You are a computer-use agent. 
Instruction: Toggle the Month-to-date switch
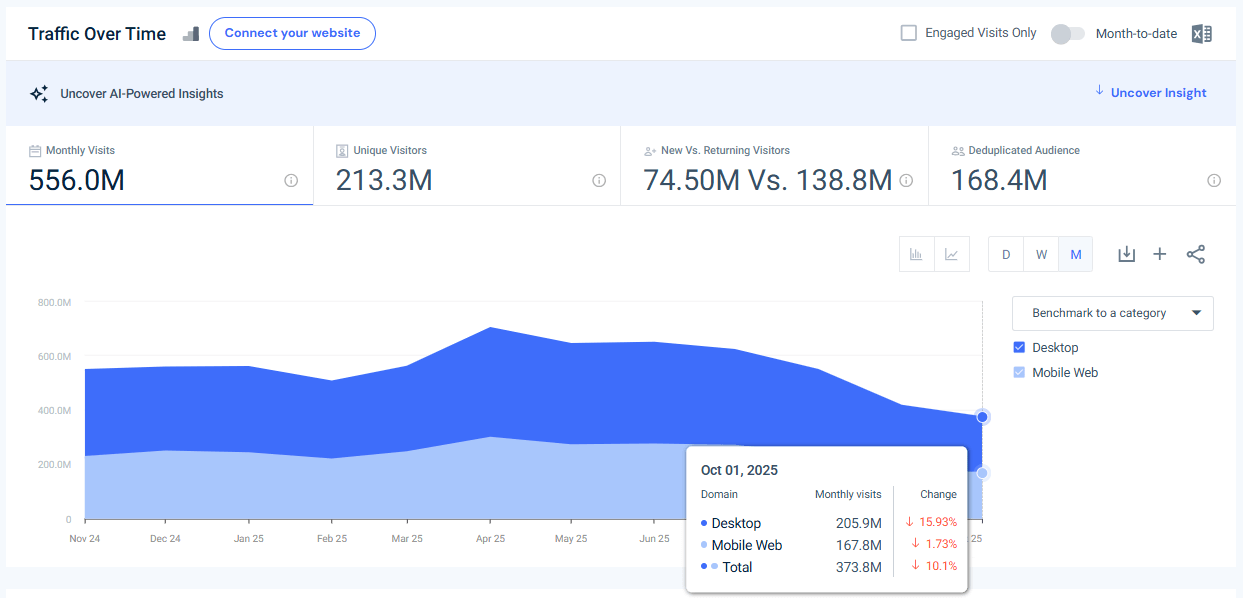coord(1067,33)
